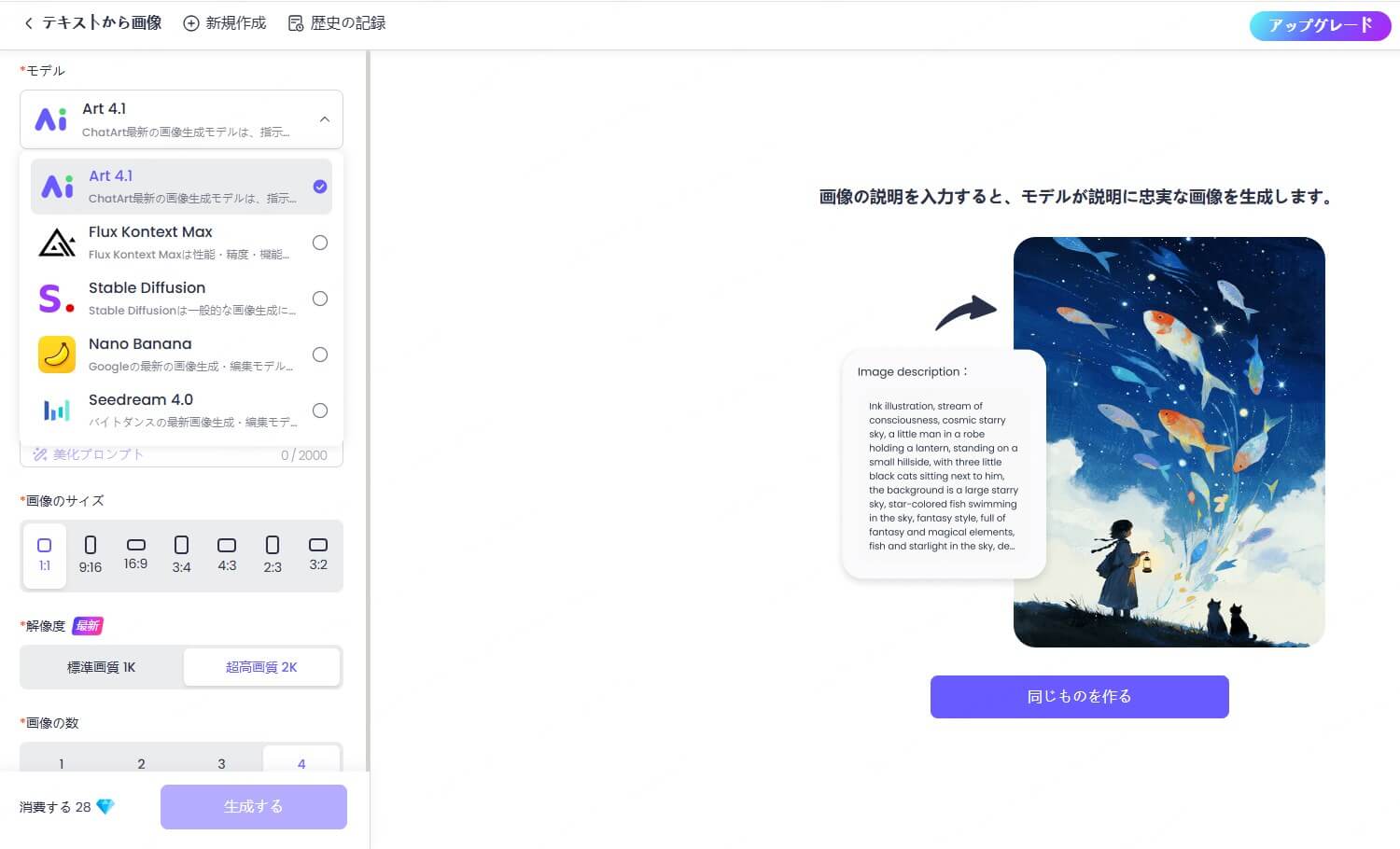The width and height of the screenshot is (1400, 849).
Task: Click the アップグレード button
Action: (1320, 25)
